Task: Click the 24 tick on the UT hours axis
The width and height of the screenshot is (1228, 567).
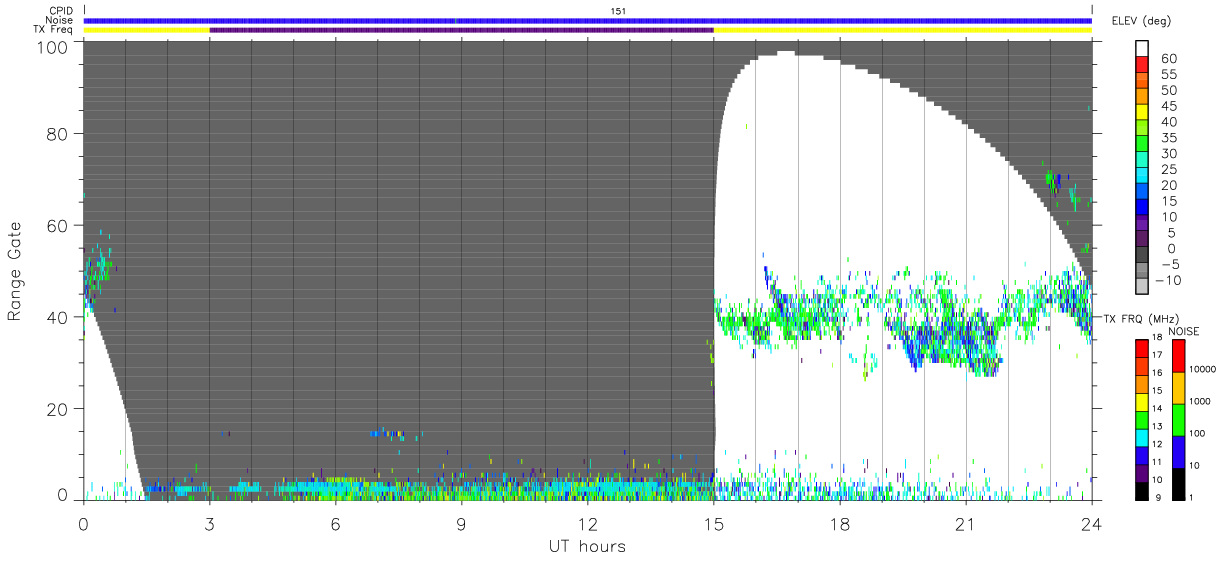Action: click(x=1092, y=523)
